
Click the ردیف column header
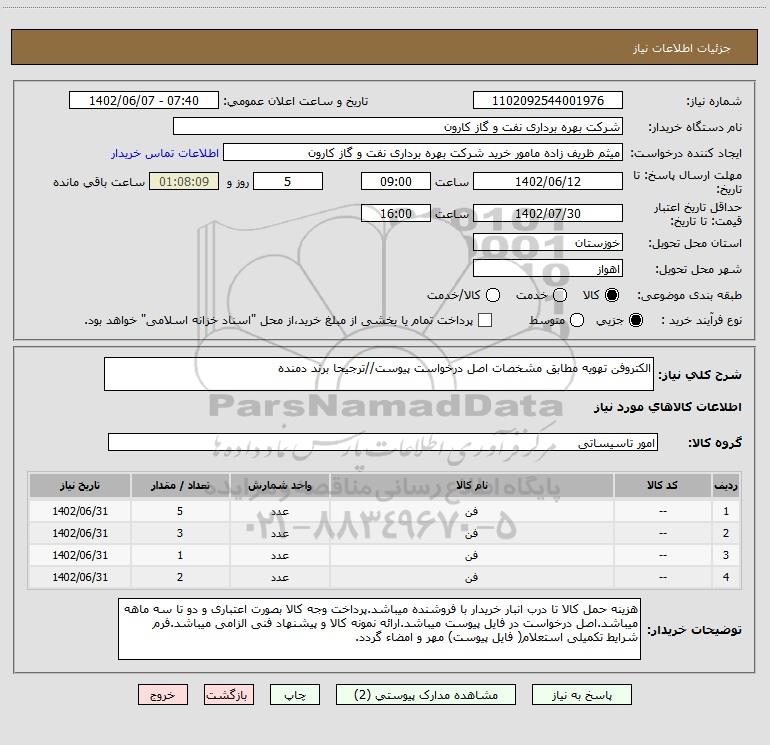point(726,485)
